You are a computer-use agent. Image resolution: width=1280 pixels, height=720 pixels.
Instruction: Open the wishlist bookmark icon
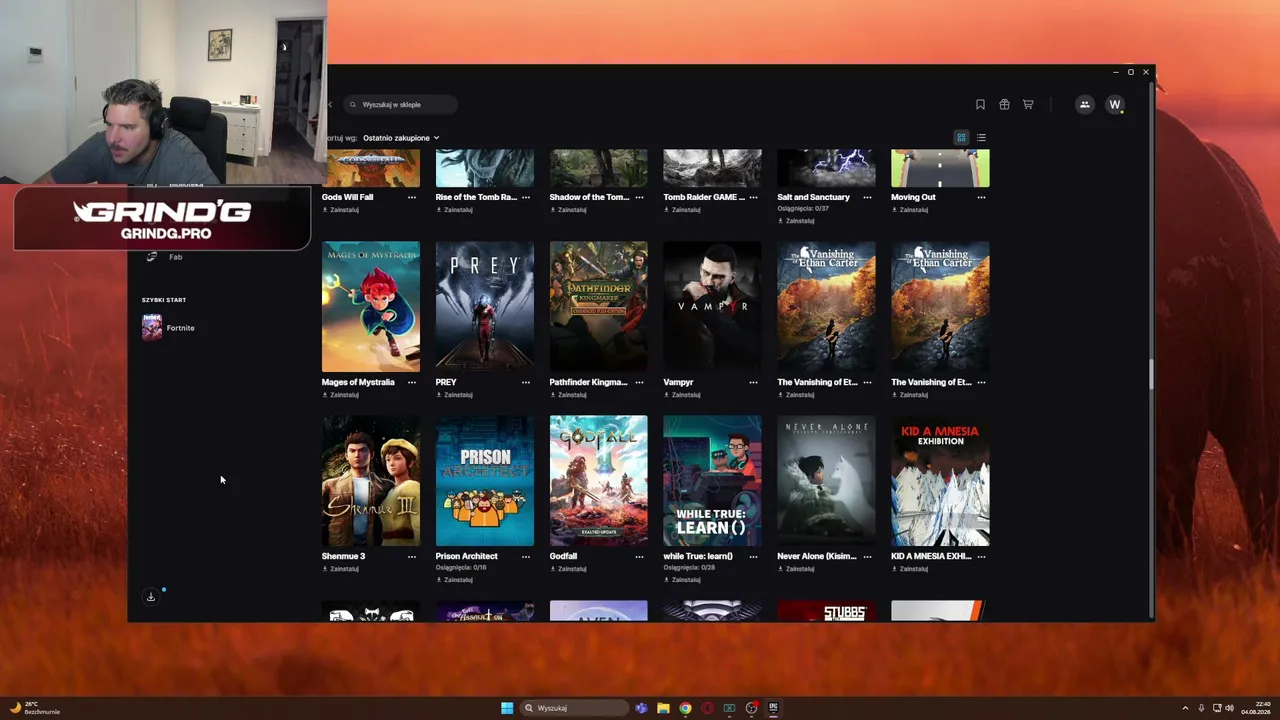click(x=980, y=104)
